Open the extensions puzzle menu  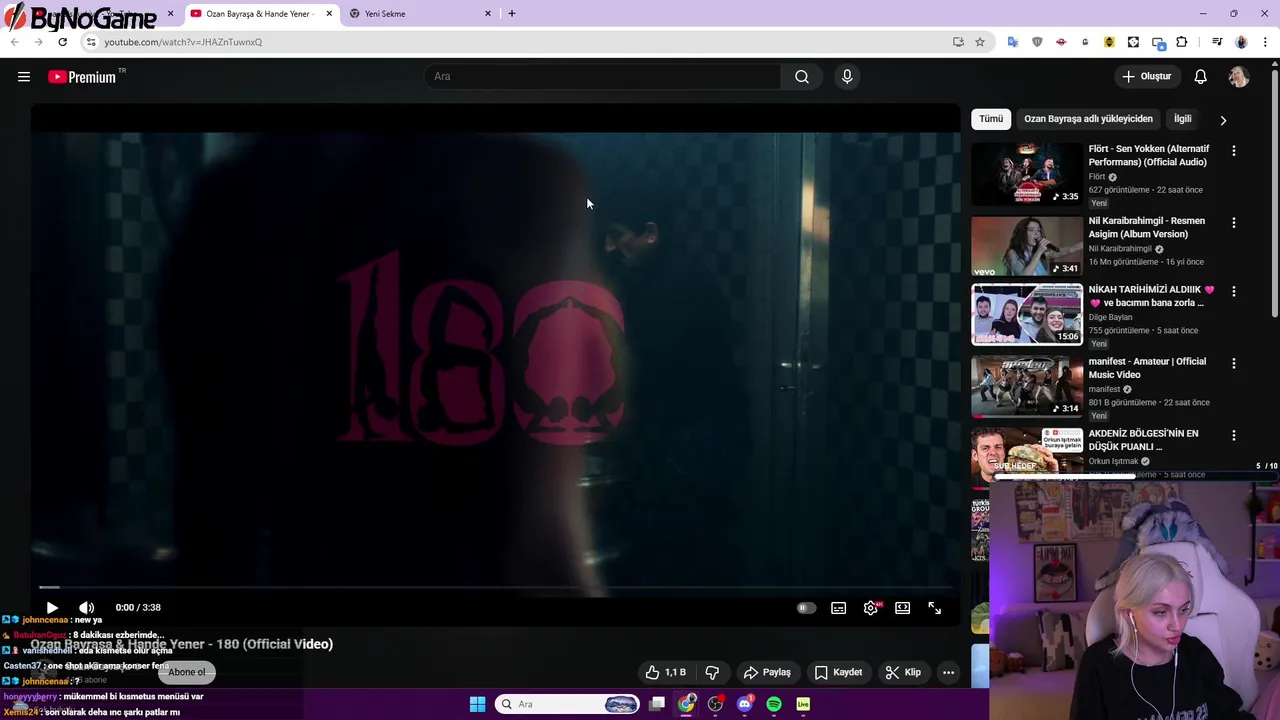coord(1182,42)
